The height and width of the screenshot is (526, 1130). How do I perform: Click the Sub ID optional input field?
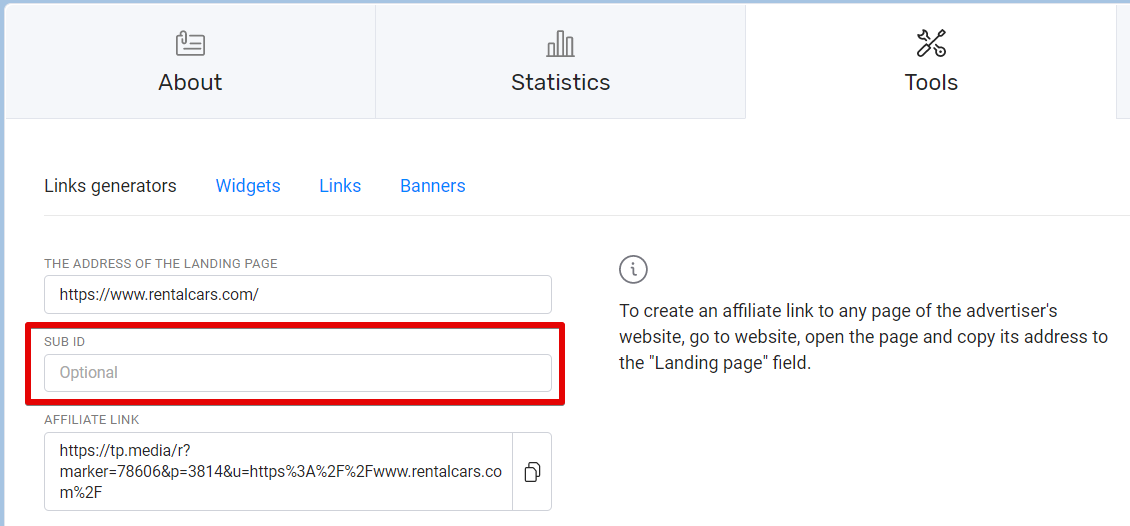coord(298,373)
